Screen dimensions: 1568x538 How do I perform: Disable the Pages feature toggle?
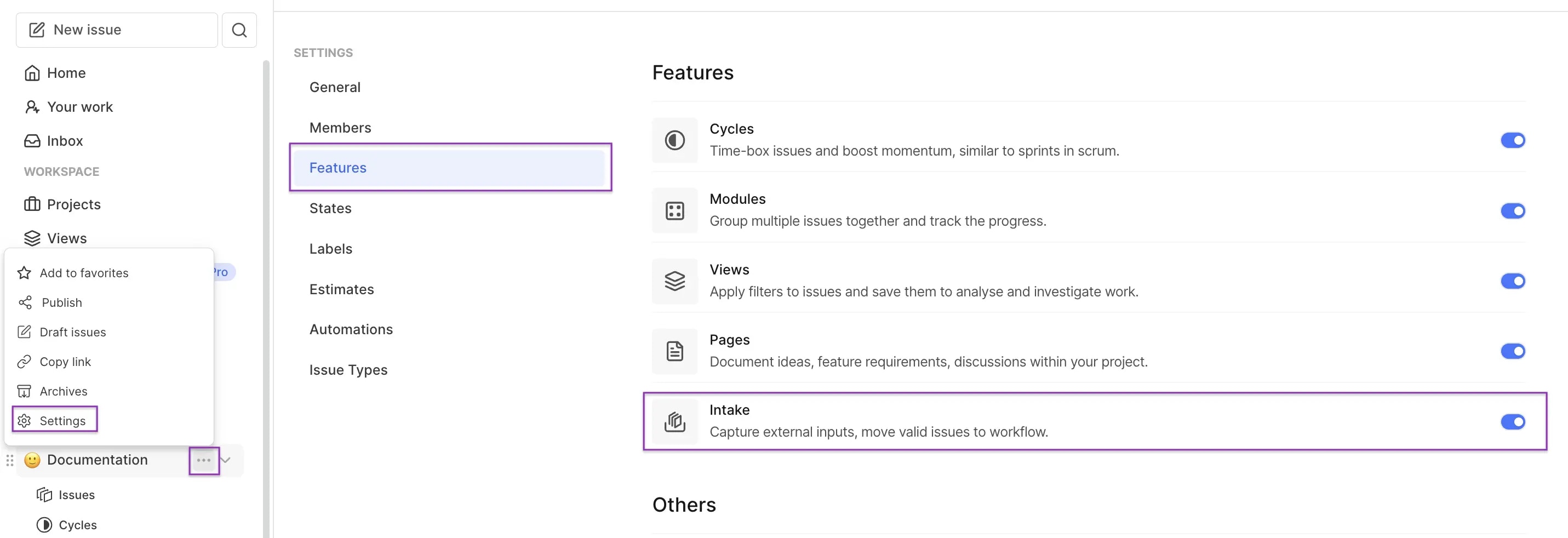tap(1514, 351)
